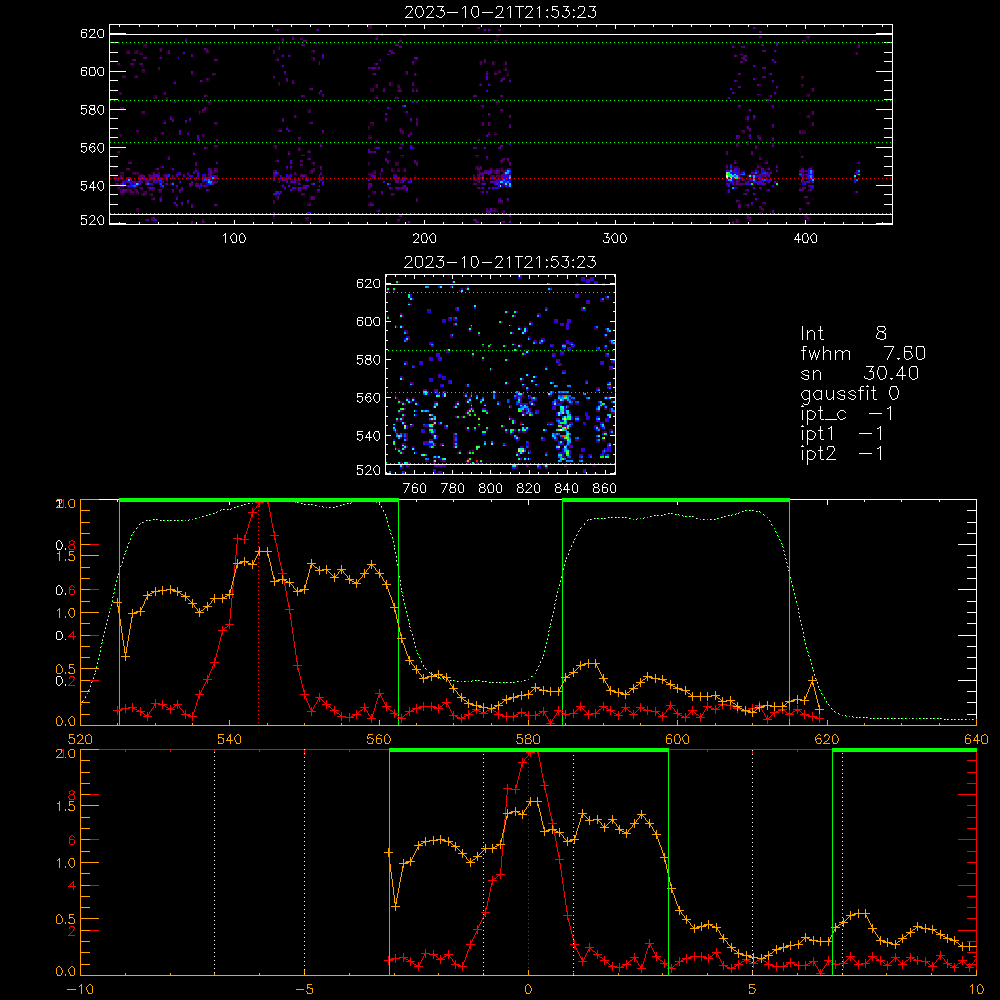Click x-axis label 10 of bottom plot
Image resolution: width=1000 pixels, height=1000 pixels.
point(976,990)
